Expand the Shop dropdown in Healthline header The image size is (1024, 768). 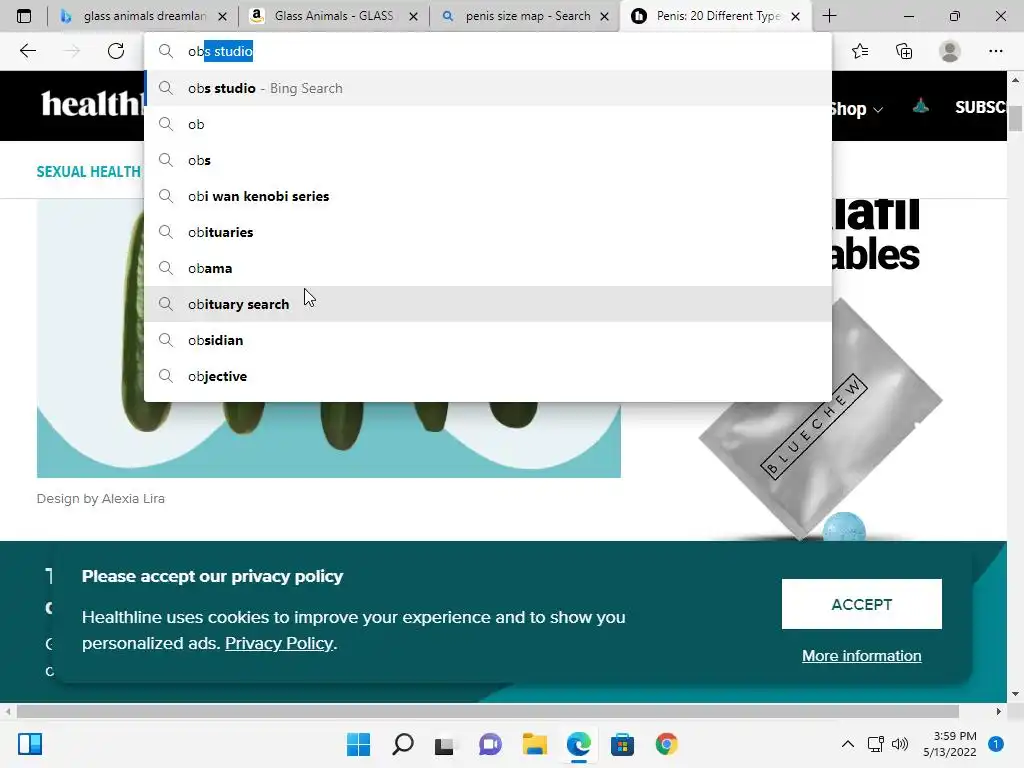[857, 109]
